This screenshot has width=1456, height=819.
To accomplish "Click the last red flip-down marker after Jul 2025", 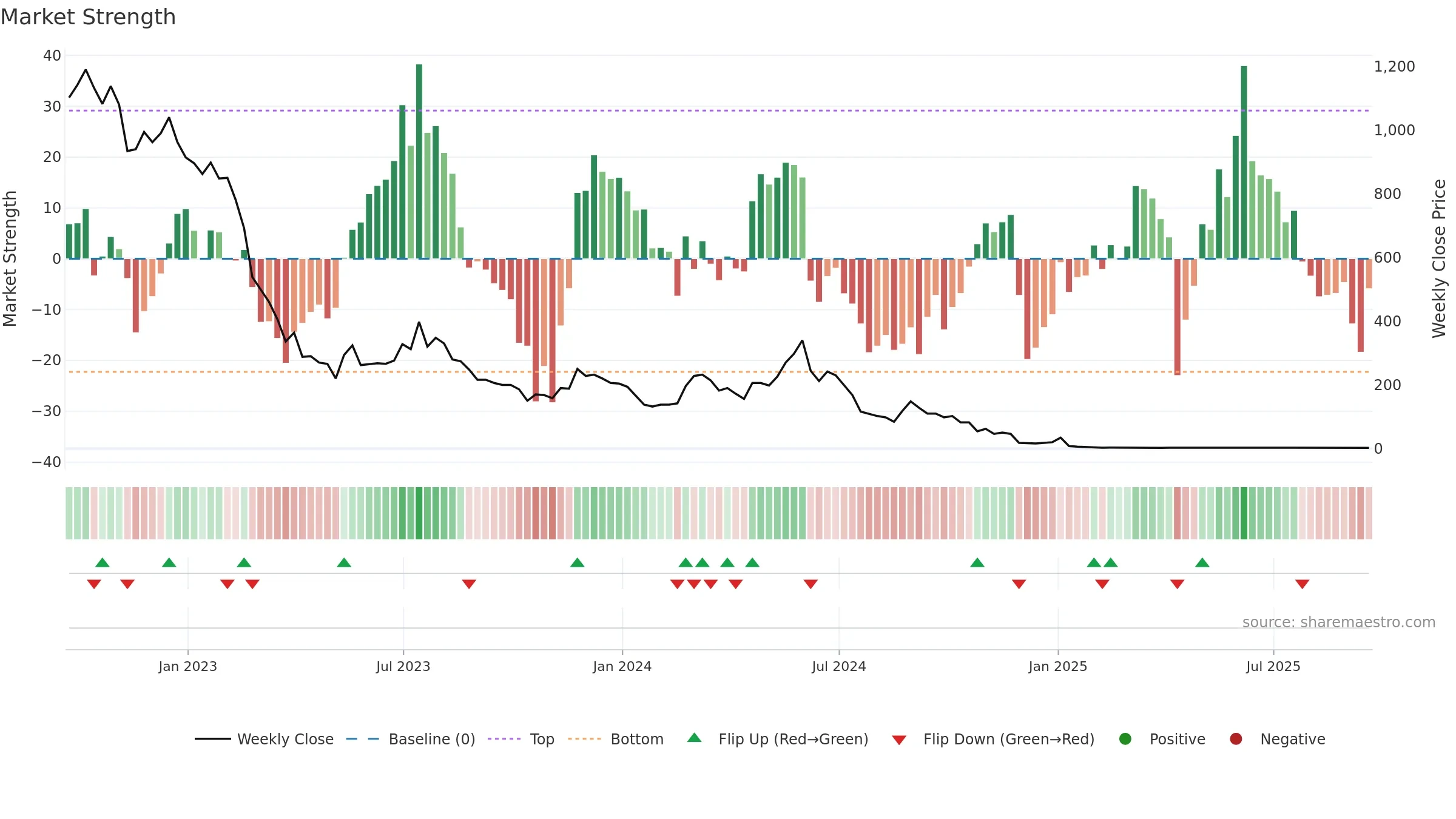I will point(1303,584).
